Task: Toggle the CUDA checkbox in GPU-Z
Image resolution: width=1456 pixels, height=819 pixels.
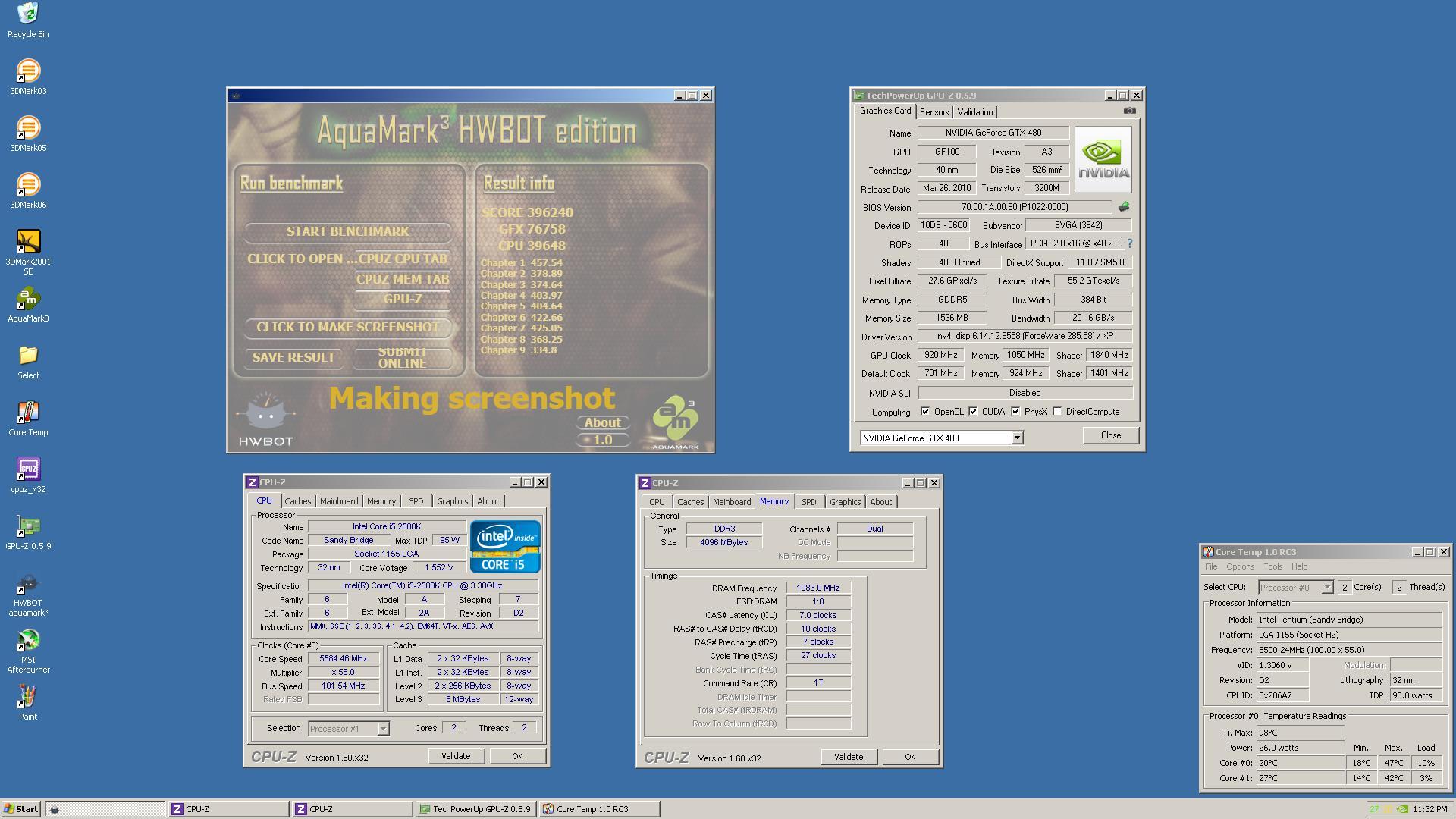Action: (x=973, y=412)
